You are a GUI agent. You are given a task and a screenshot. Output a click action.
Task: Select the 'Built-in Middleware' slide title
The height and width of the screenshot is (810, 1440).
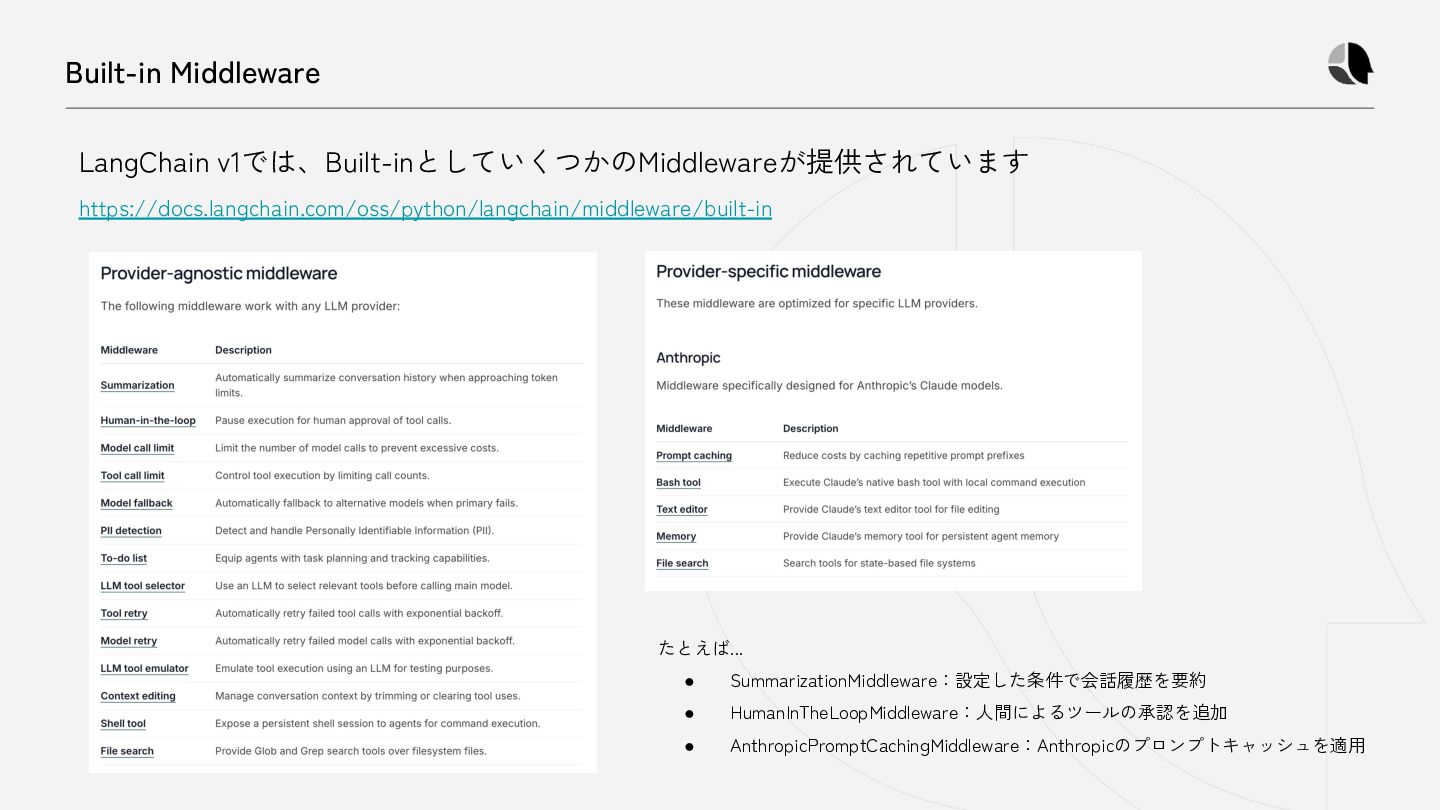193,72
